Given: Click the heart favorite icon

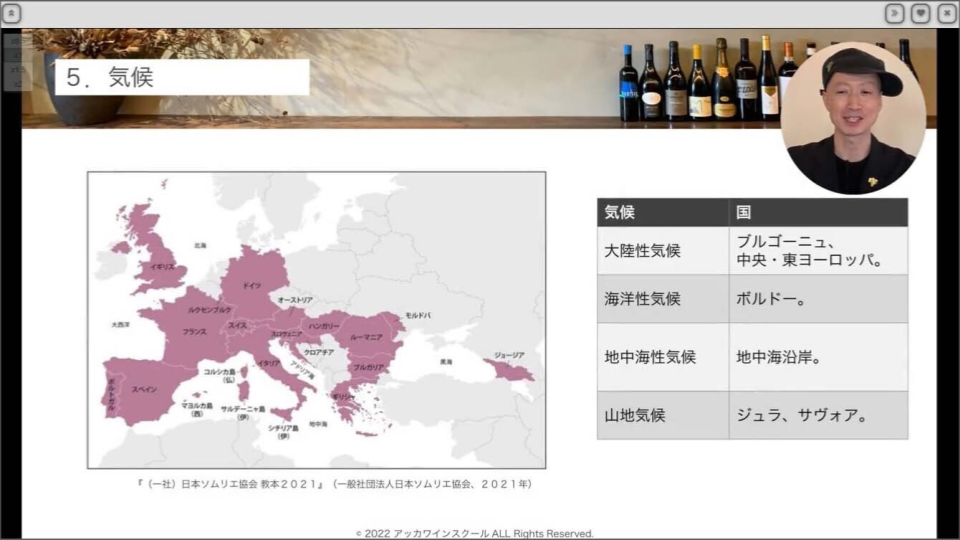Looking at the screenshot, I should (x=921, y=13).
